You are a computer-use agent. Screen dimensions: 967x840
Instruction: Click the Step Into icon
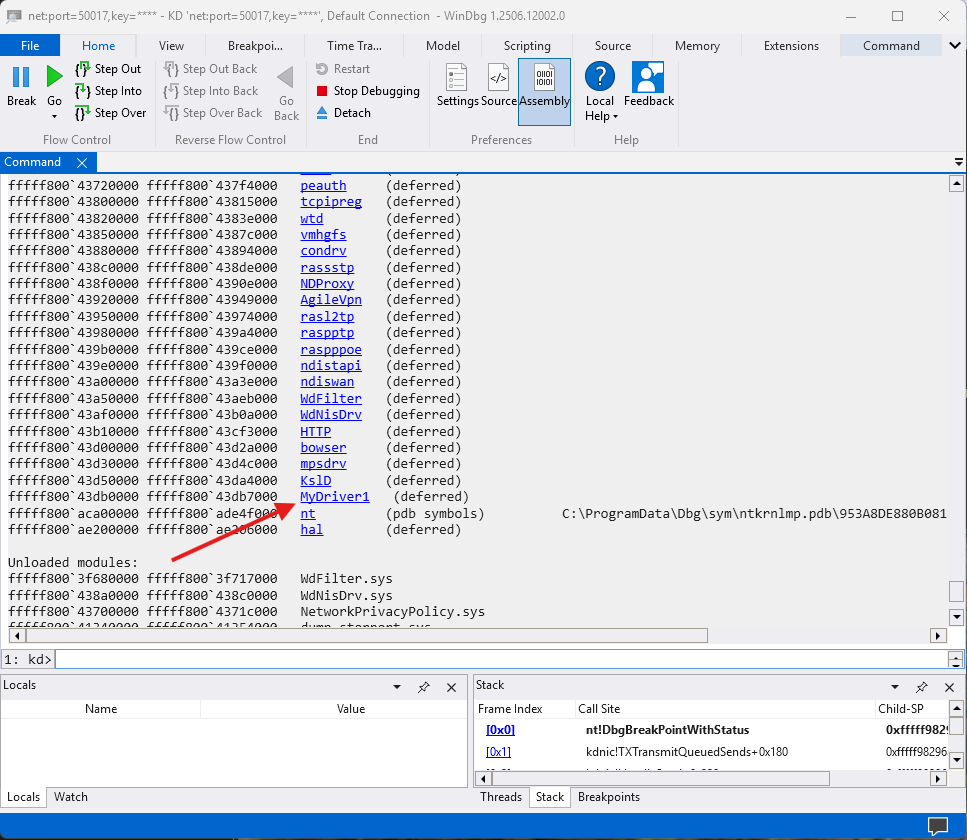point(83,91)
